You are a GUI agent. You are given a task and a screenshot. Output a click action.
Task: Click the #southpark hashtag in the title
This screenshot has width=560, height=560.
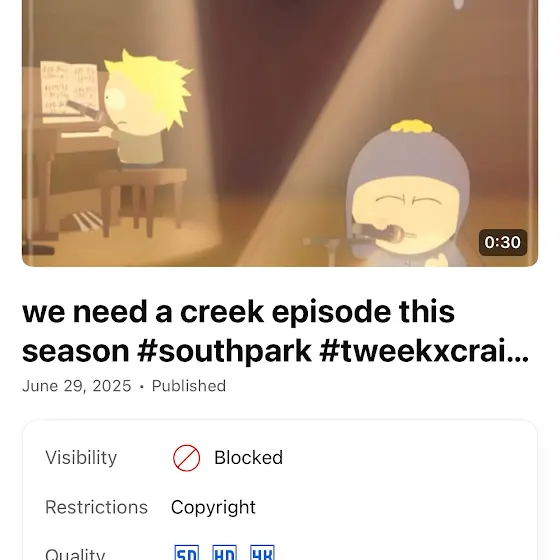click(x=224, y=351)
